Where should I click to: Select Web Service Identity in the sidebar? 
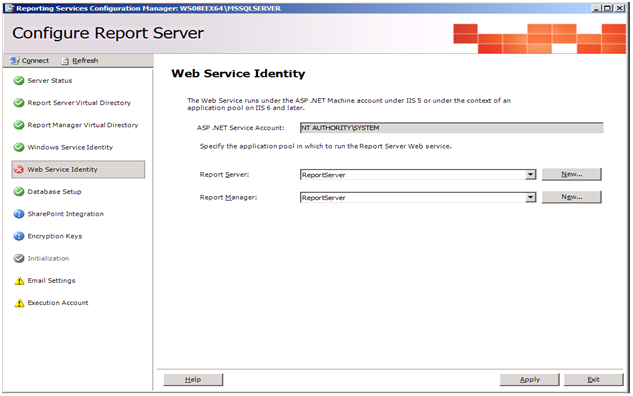pos(78,170)
